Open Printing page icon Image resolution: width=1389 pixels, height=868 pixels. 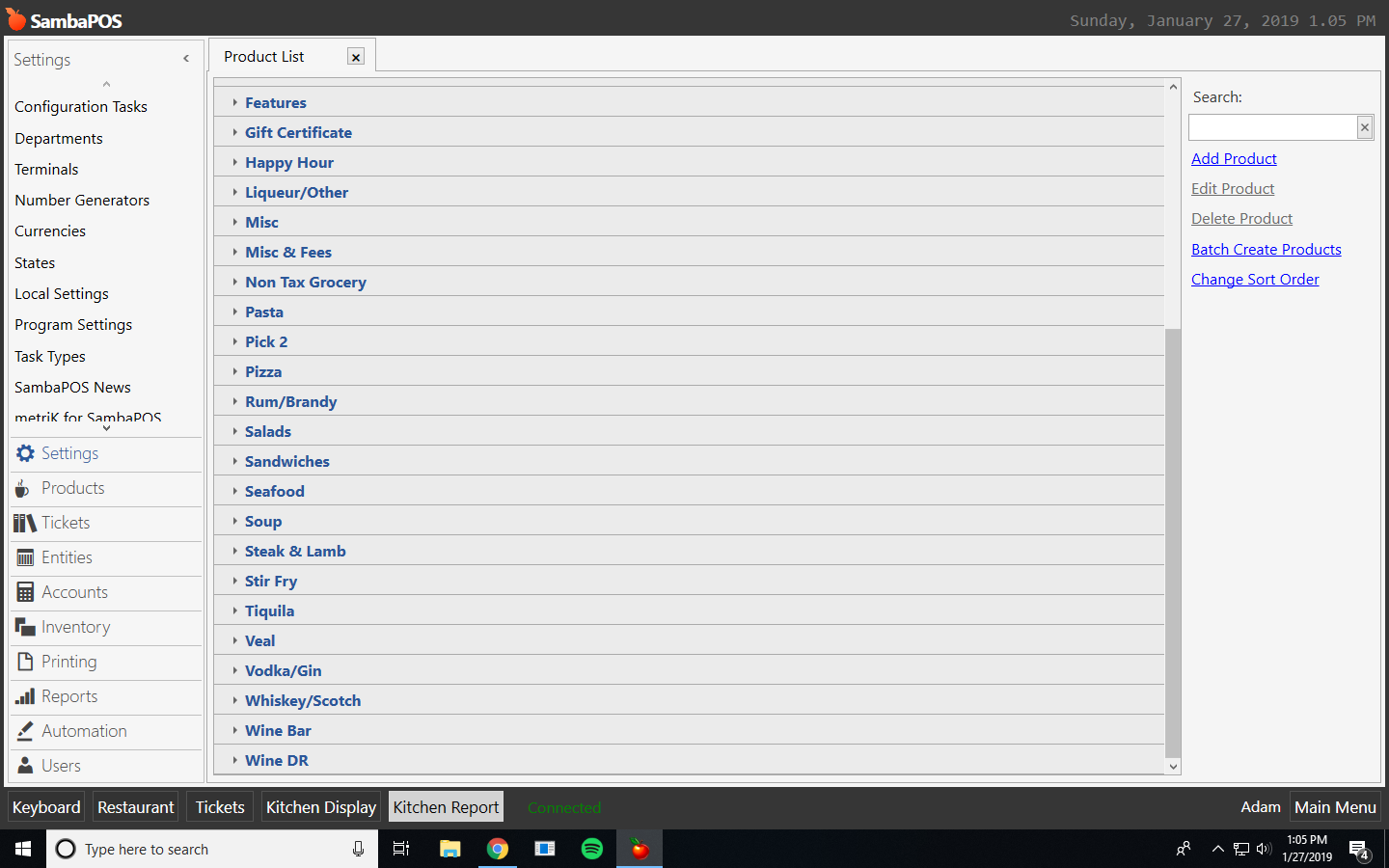[26, 662]
